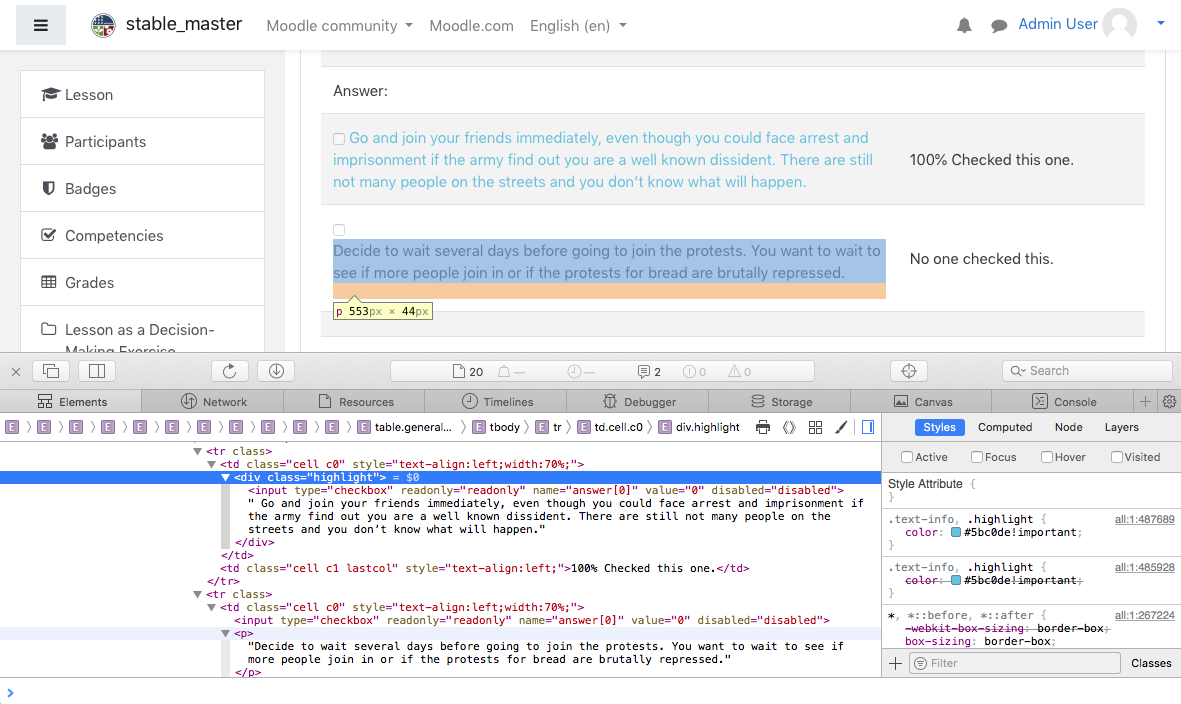Screen dimensions: 1181x704
Task: Detach inspector into separate window
Action: [51, 371]
